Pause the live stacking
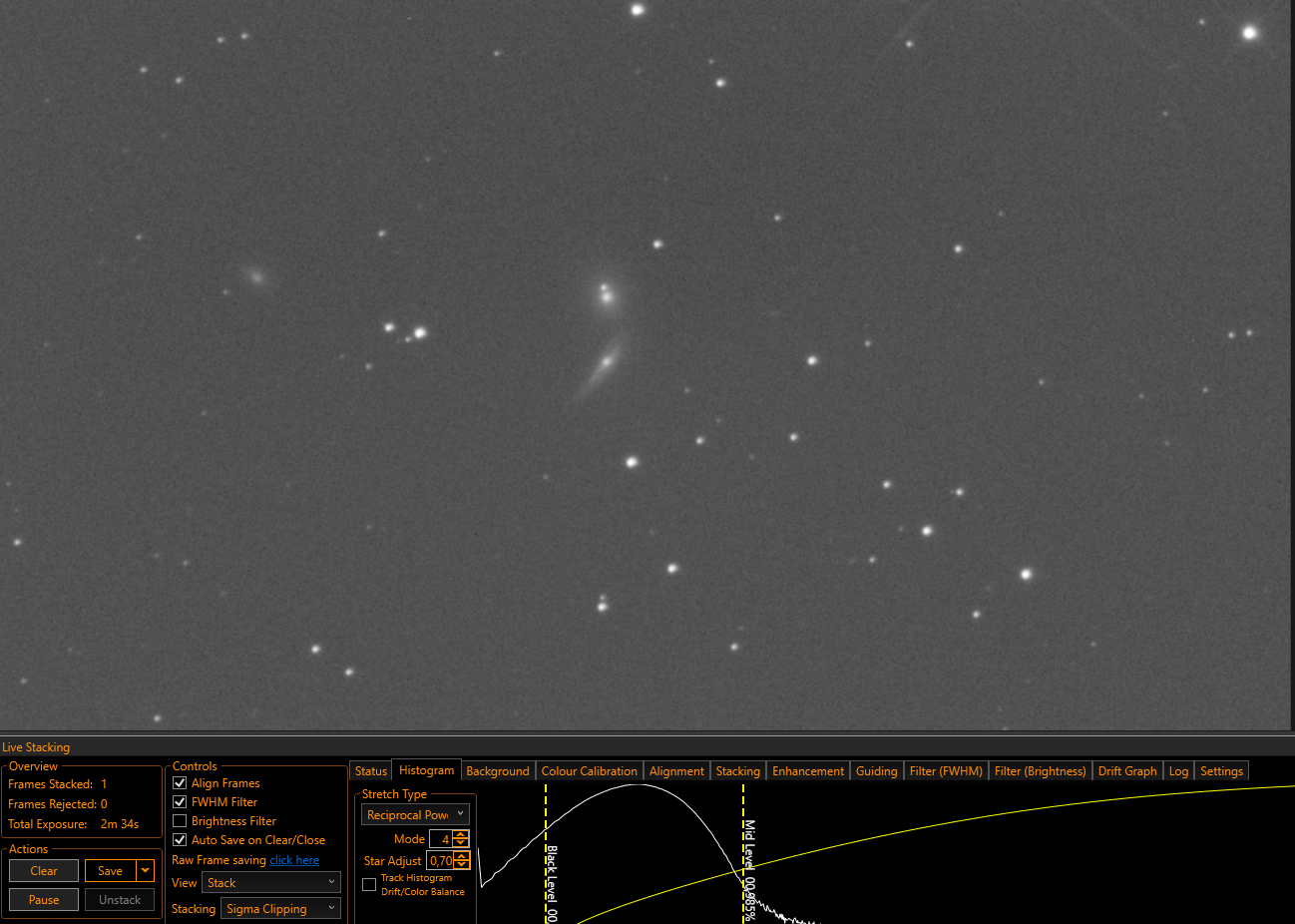The height and width of the screenshot is (924, 1295). 44,900
